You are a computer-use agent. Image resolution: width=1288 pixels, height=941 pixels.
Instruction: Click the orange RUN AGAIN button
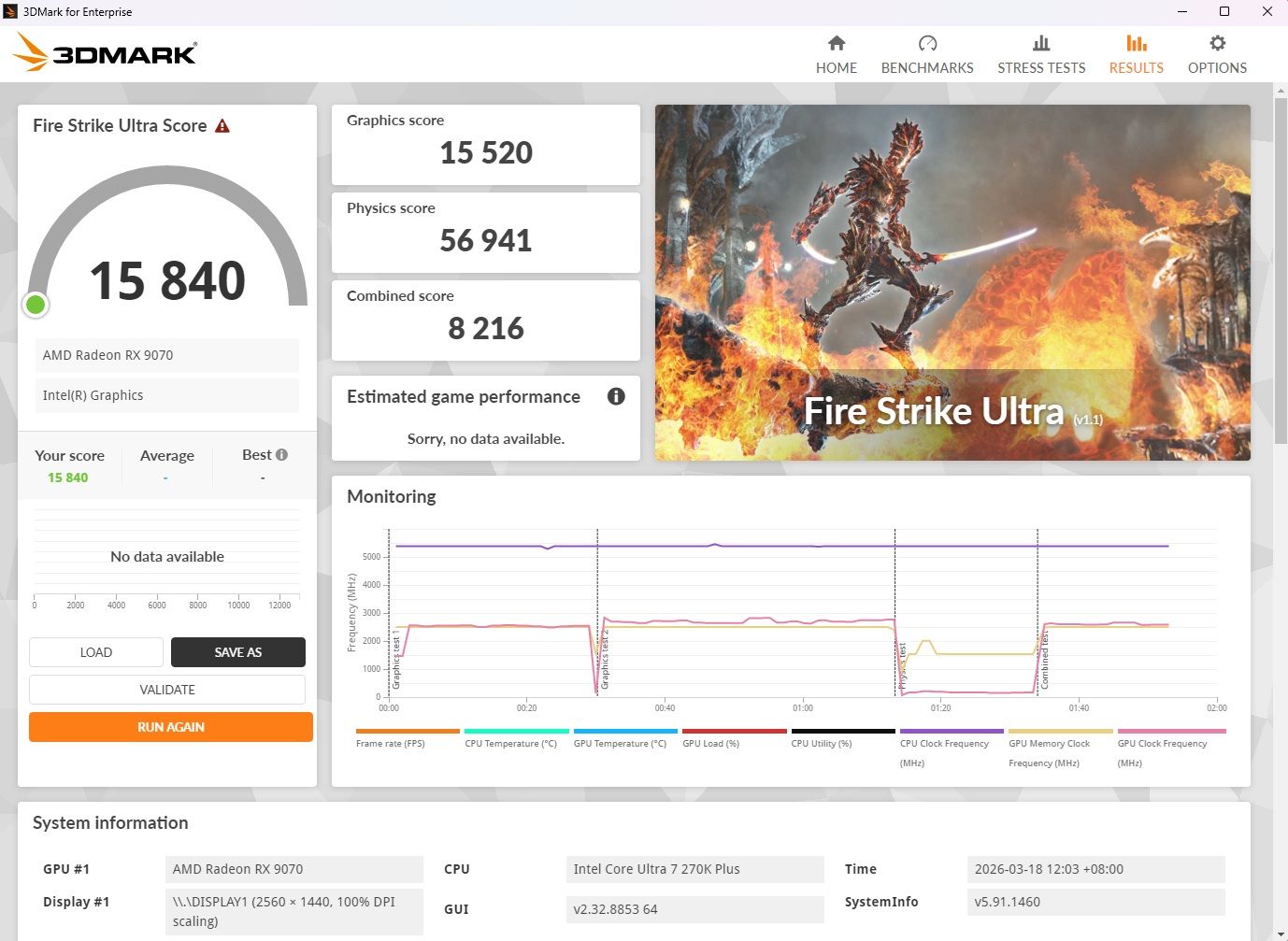(x=170, y=727)
